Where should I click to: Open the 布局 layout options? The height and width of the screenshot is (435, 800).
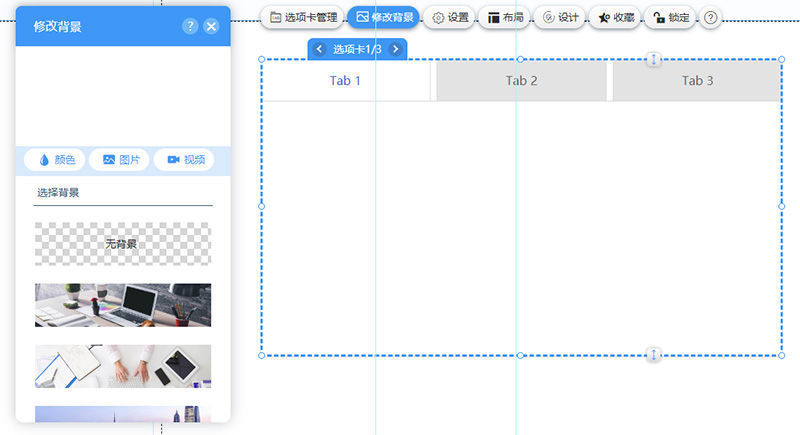pyautogui.click(x=505, y=17)
